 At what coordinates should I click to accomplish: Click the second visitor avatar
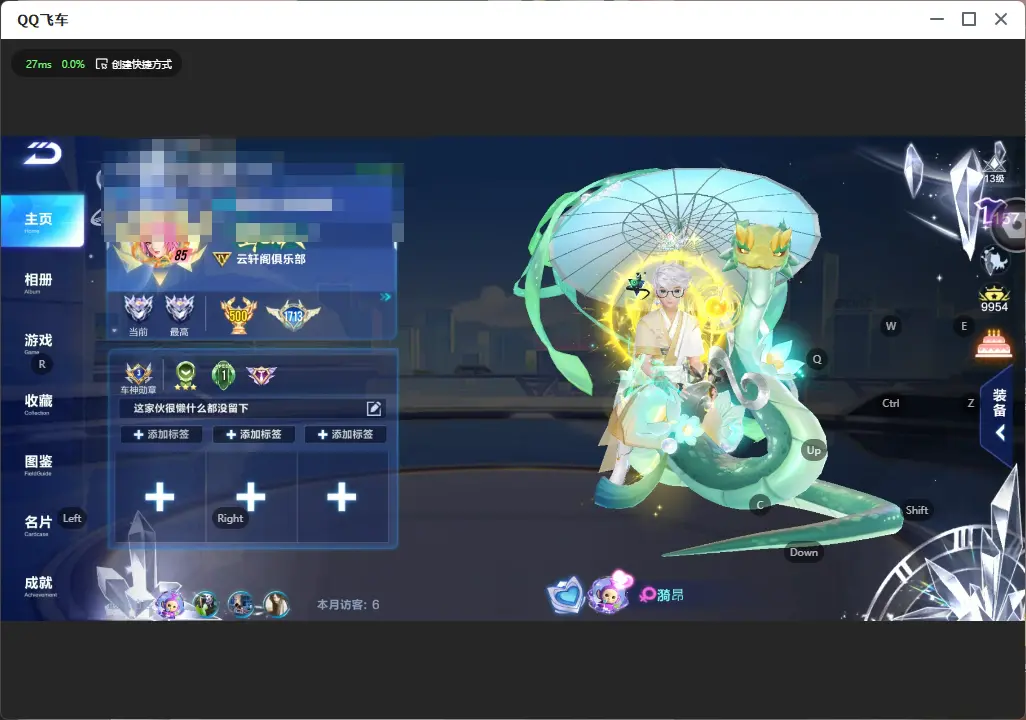(x=205, y=604)
